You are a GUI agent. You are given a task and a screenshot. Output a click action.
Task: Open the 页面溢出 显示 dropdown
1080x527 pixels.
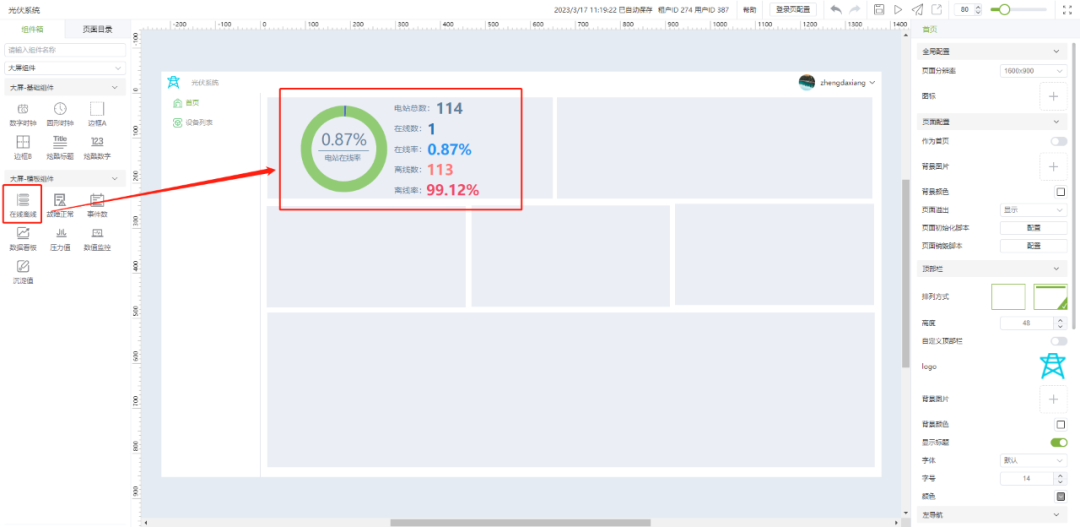point(1033,209)
